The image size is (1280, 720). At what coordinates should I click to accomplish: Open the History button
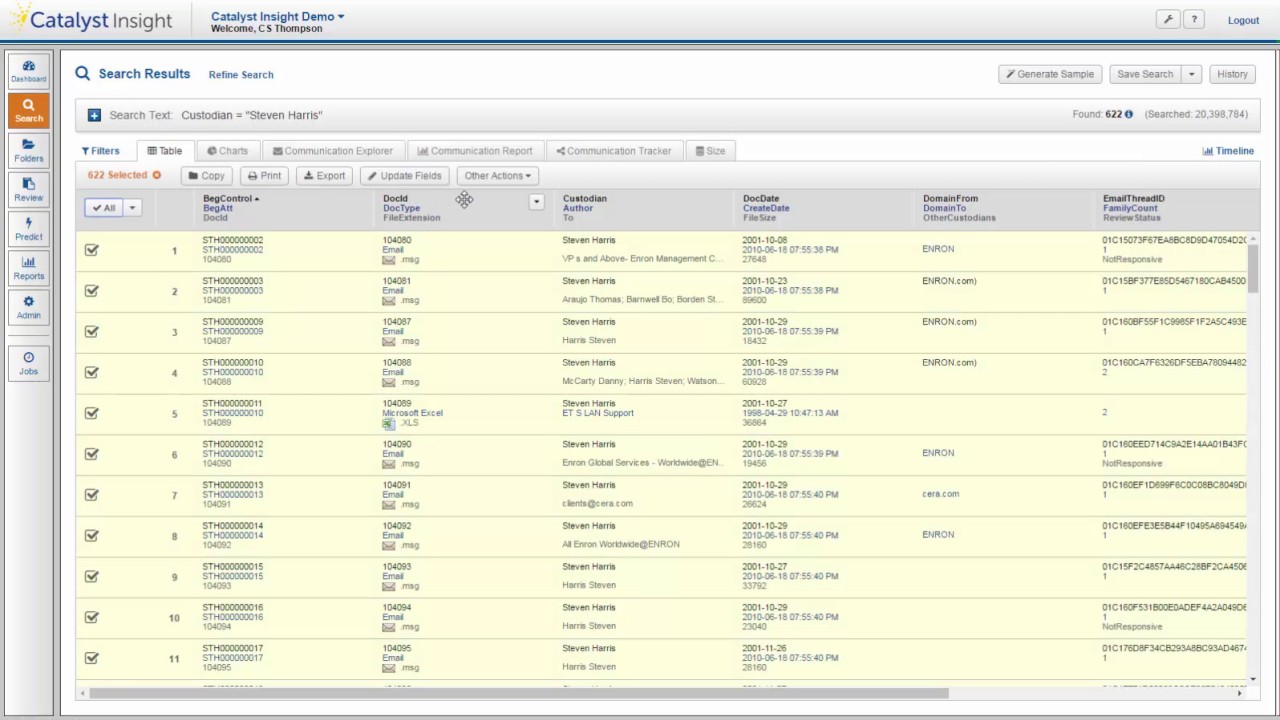tap(1232, 74)
